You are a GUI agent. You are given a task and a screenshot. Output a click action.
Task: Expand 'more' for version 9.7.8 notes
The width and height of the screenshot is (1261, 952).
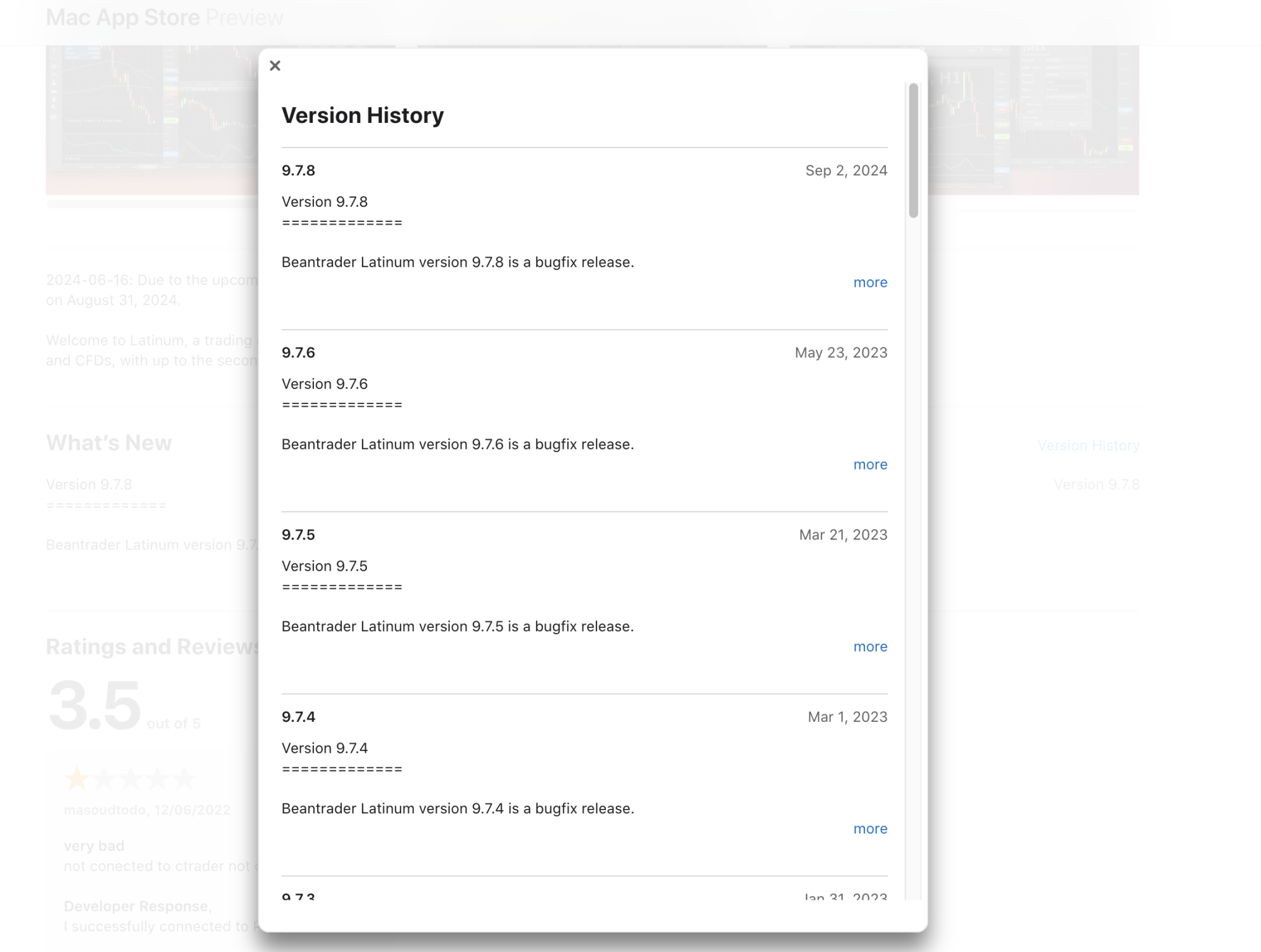click(870, 282)
